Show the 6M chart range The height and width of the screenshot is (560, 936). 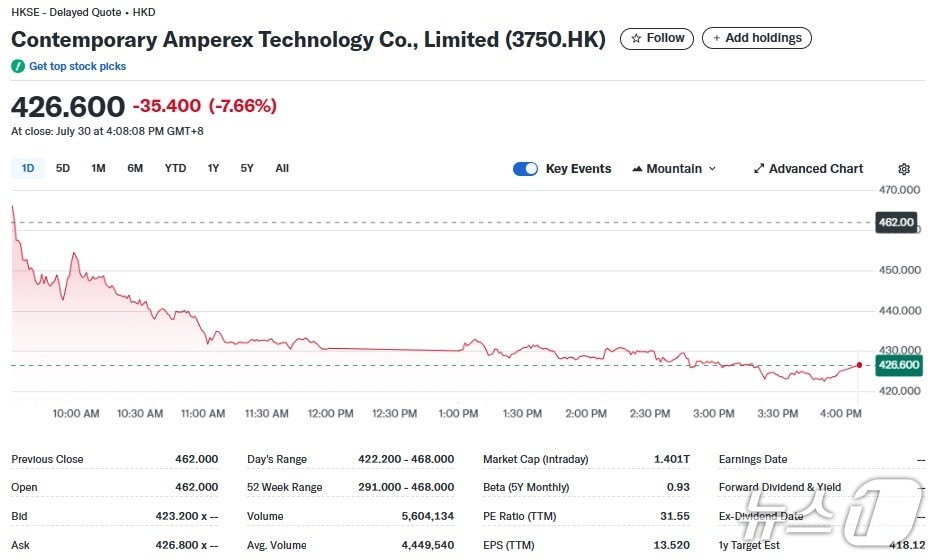click(x=135, y=168)
